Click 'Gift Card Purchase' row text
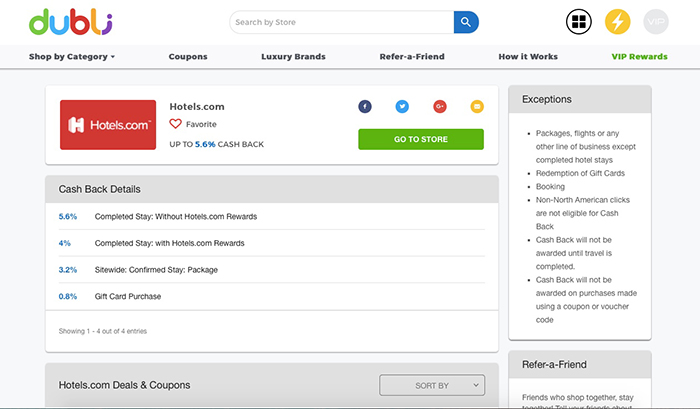The image size is (700, 409). pos(128,296)
